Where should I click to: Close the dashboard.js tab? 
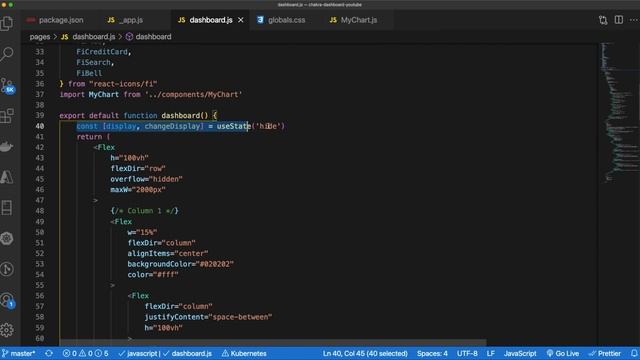(241, 20)
